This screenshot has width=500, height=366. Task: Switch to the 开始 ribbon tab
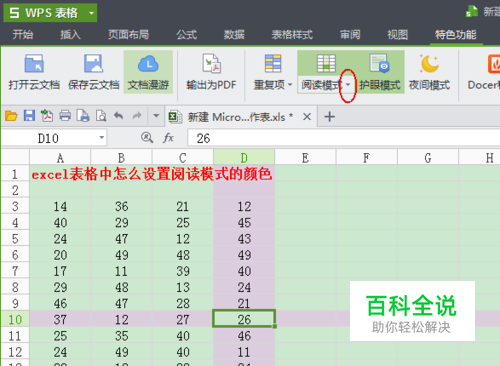click(23, 35)
